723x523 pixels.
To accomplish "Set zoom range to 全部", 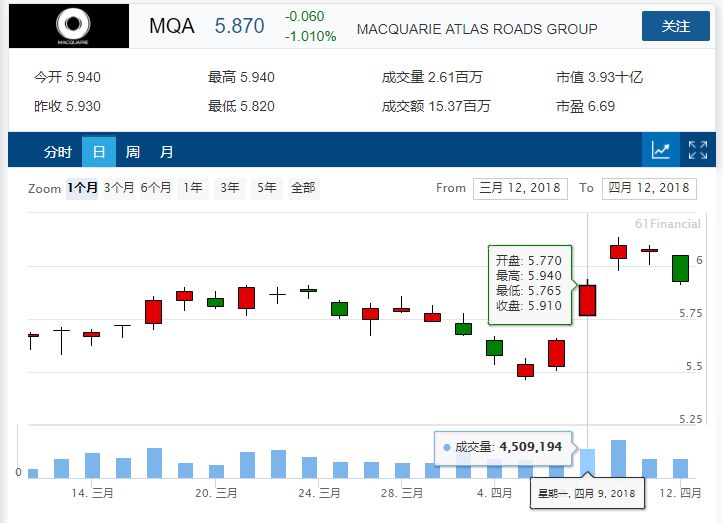I will tap(303, 188).
